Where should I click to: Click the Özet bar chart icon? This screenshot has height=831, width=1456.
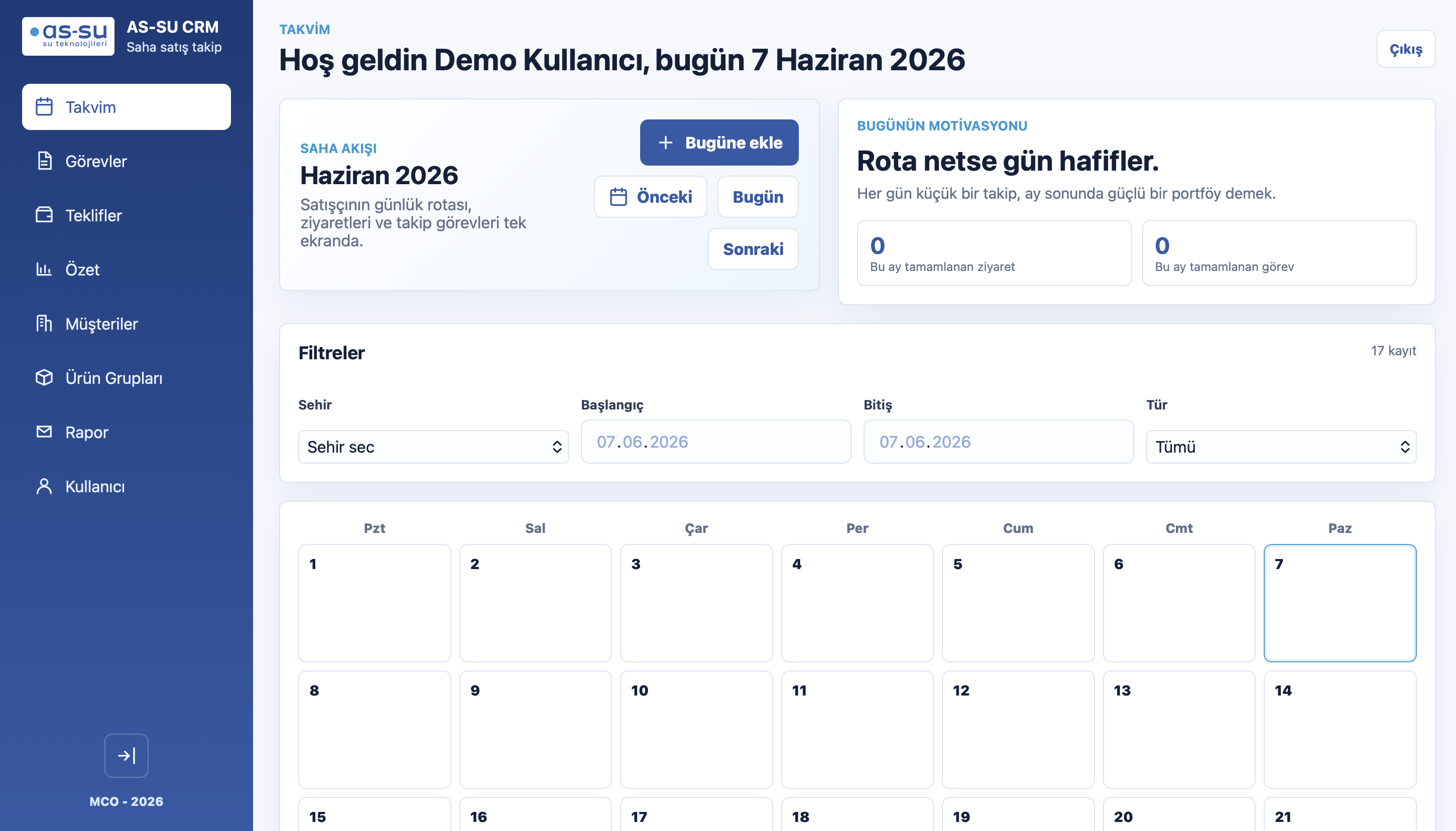coord(44,269)
